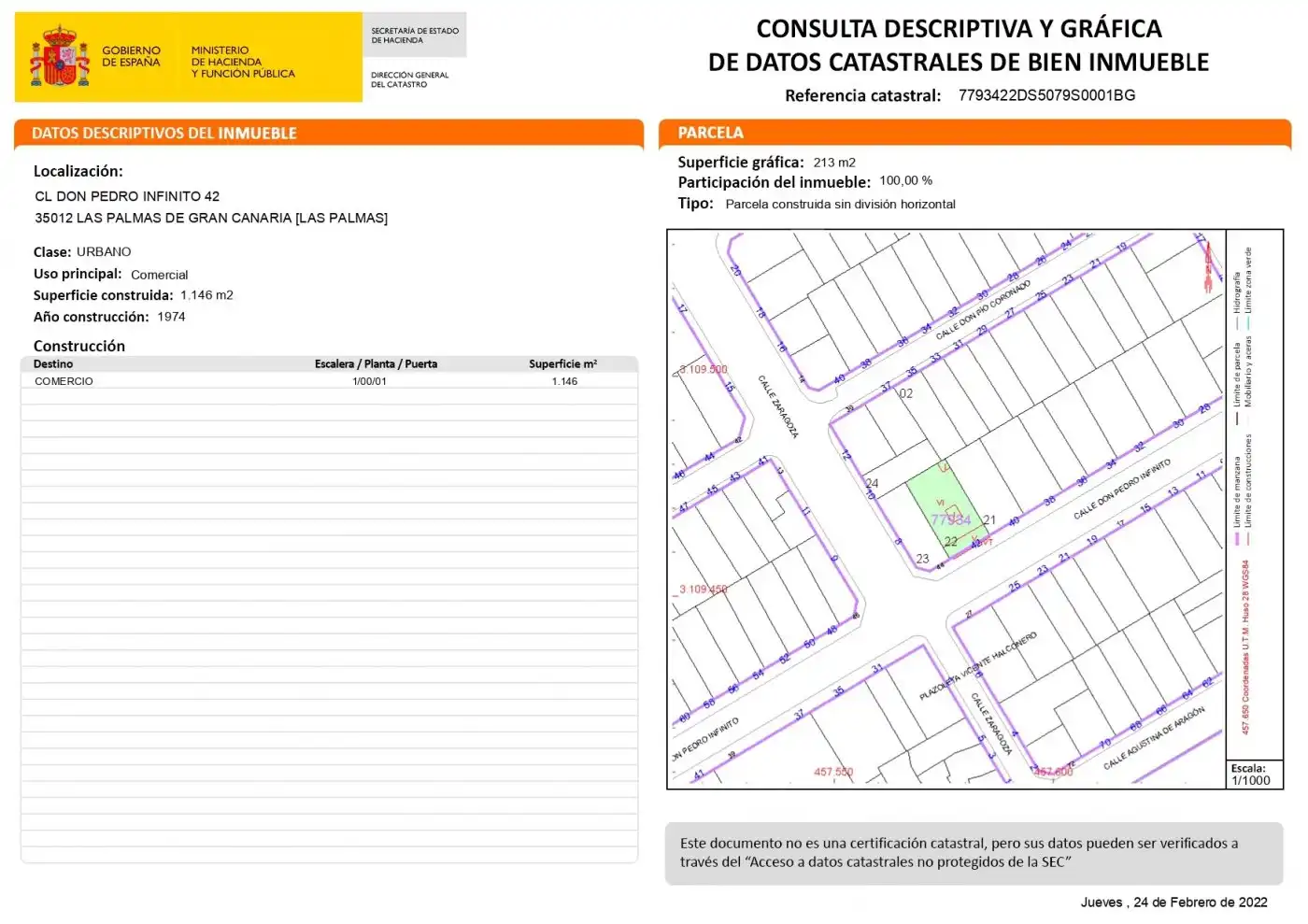This screenshot has height=924, width=1308.
Task: Click the Destino column header
Action: pyautogui.click(x=53, y=364)
